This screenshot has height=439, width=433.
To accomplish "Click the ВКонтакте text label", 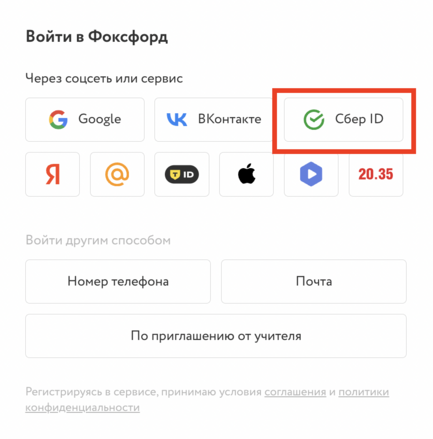I will [x=230, y=119].
